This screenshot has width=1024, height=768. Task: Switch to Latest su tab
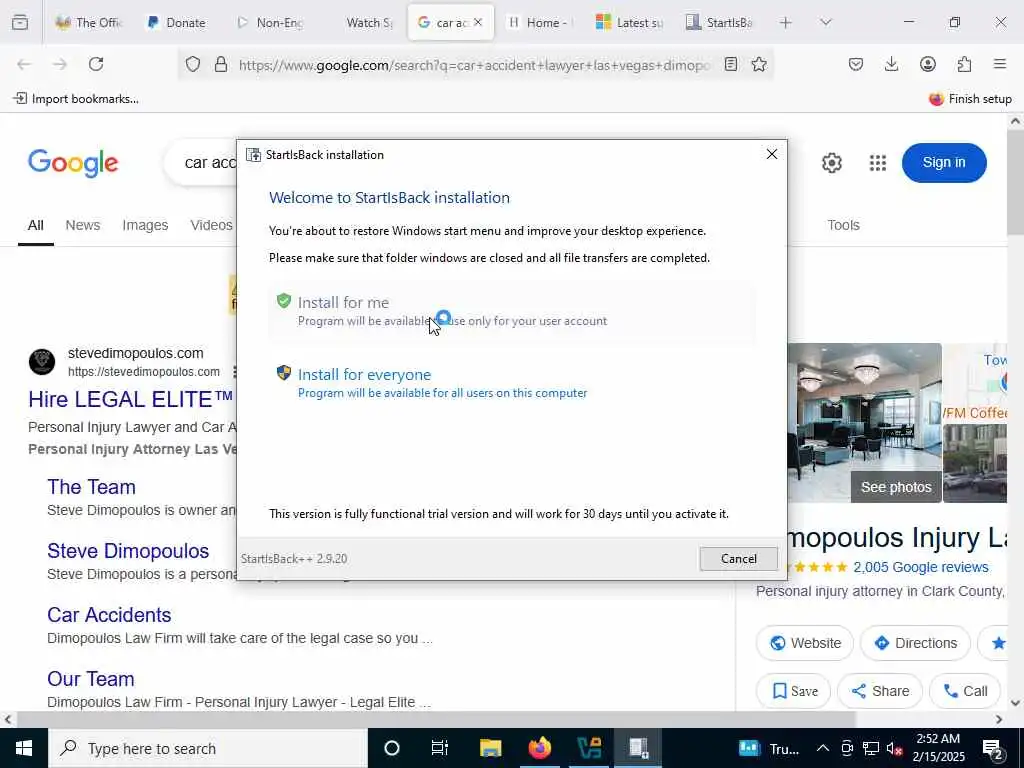point(630,22)
